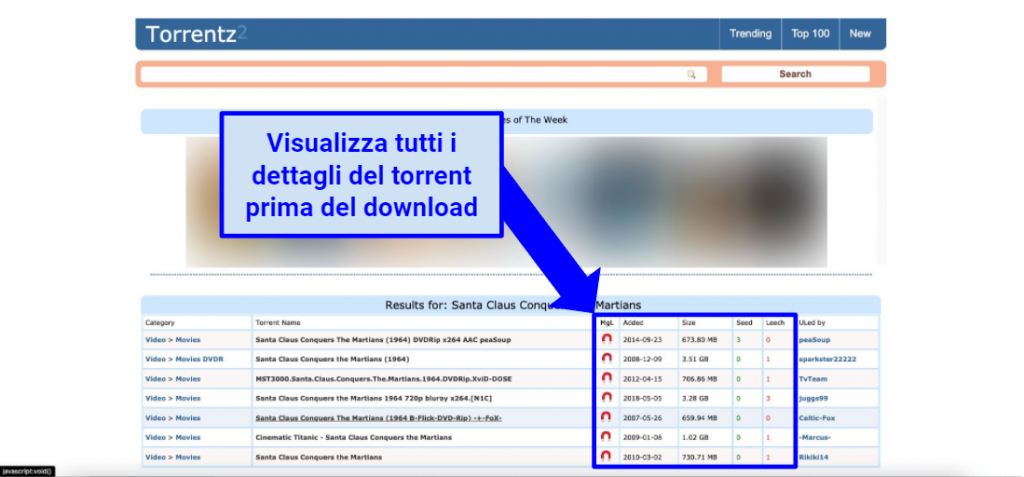Click the MgL column header

pyautogui.click(x=606, y=323)
